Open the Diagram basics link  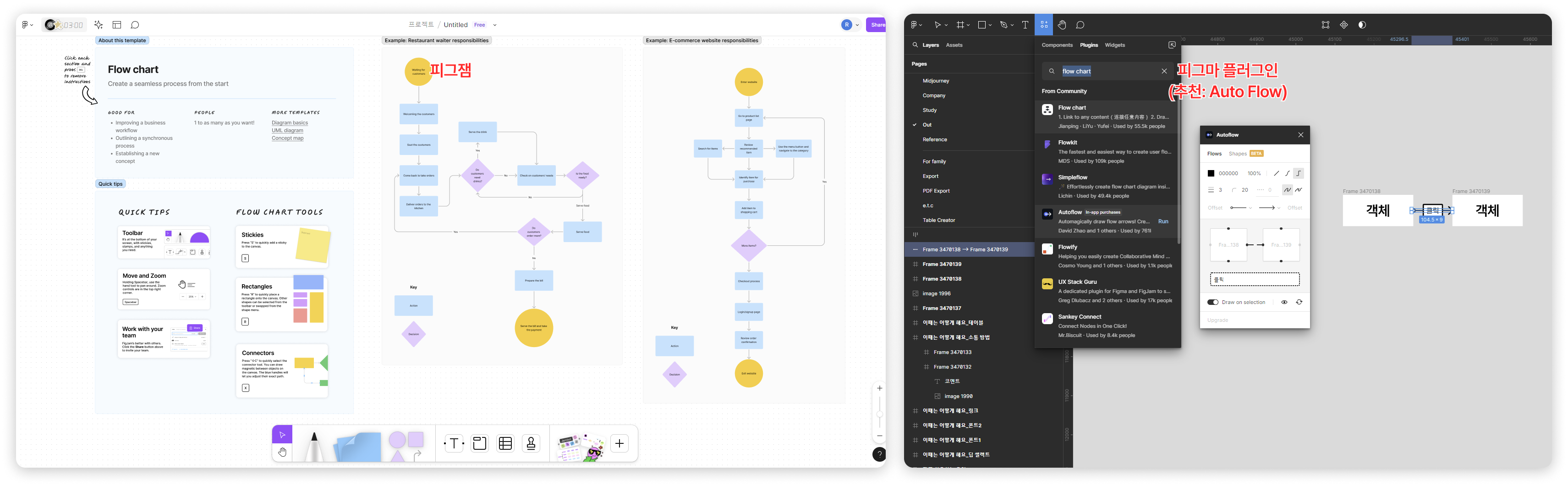click(x=290, y=123)
